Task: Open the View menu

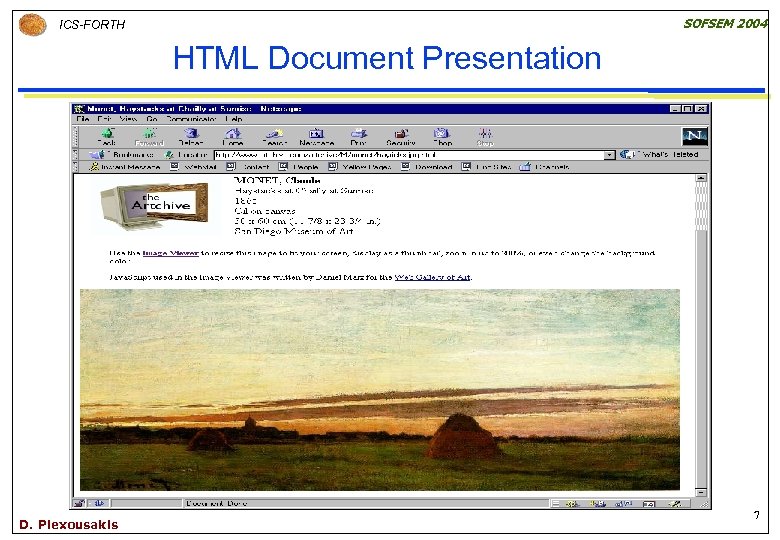Action: [128, 119]
